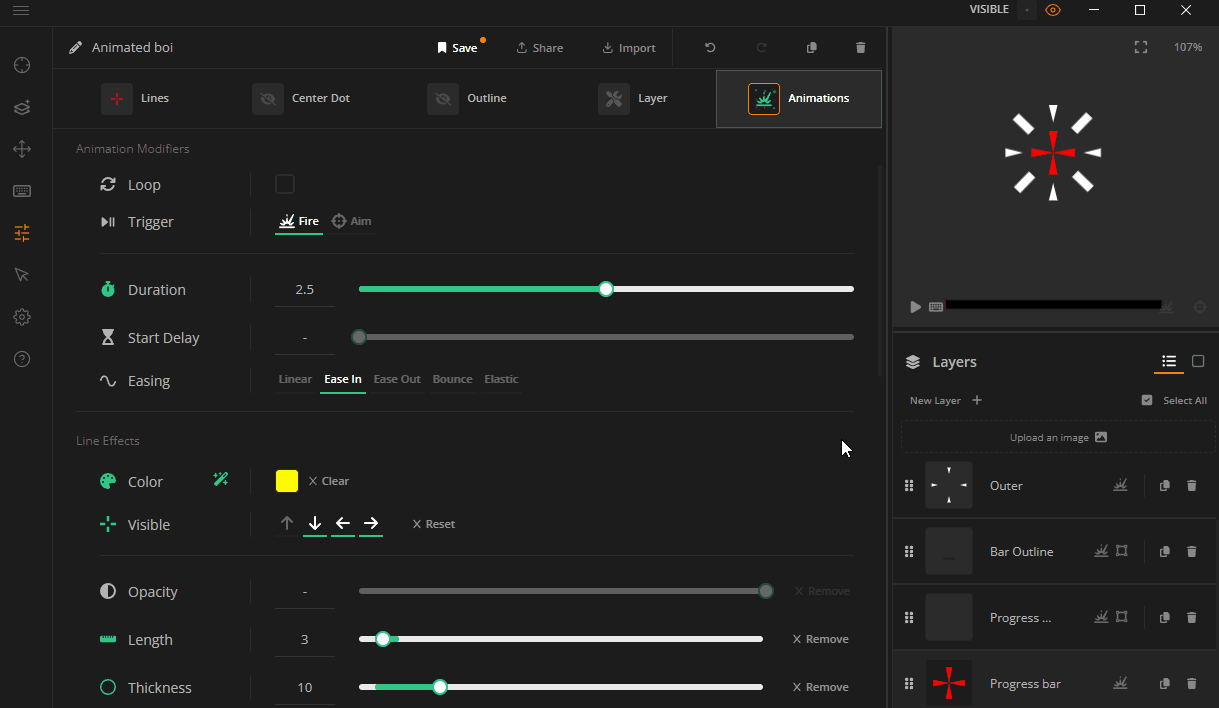Open the Animations tab
1219x708 pixels.
799,98
